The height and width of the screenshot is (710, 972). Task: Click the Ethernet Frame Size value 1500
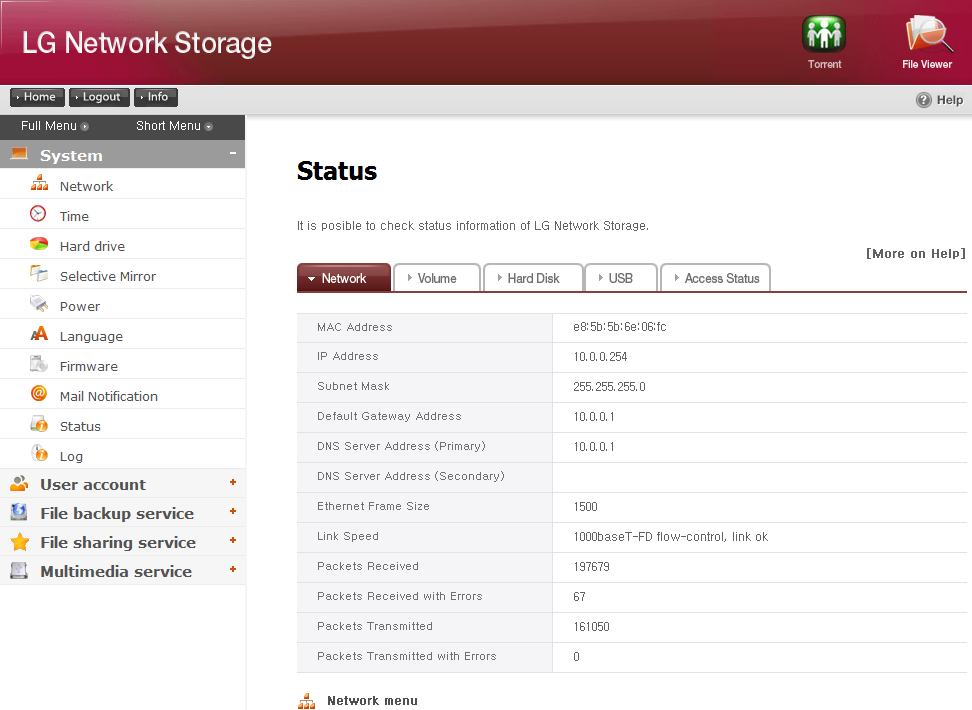(x=585, y=507)
